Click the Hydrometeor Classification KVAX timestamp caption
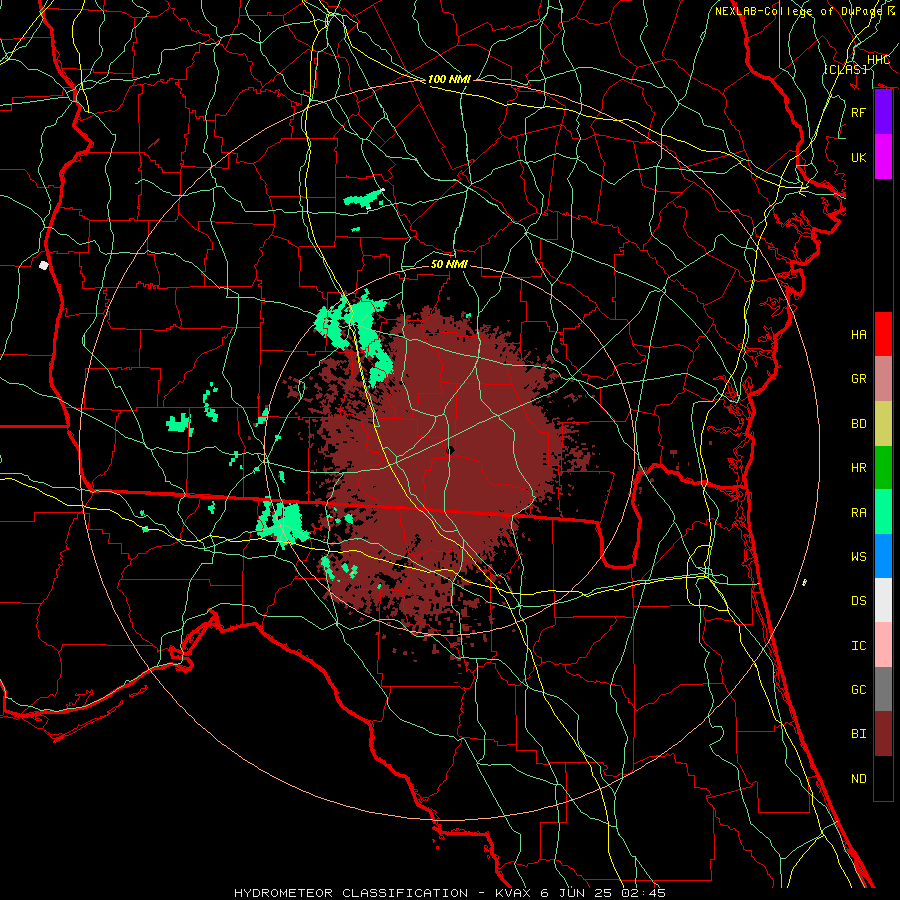This screenshot has width=900, height=900. click(x=450, y=893)
